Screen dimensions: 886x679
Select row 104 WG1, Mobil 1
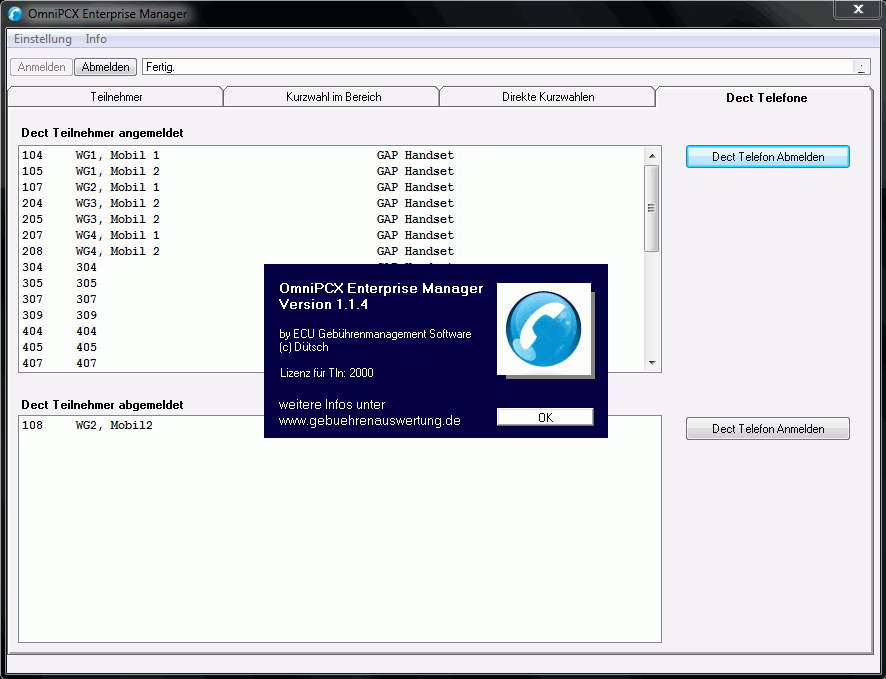point(332,155)
